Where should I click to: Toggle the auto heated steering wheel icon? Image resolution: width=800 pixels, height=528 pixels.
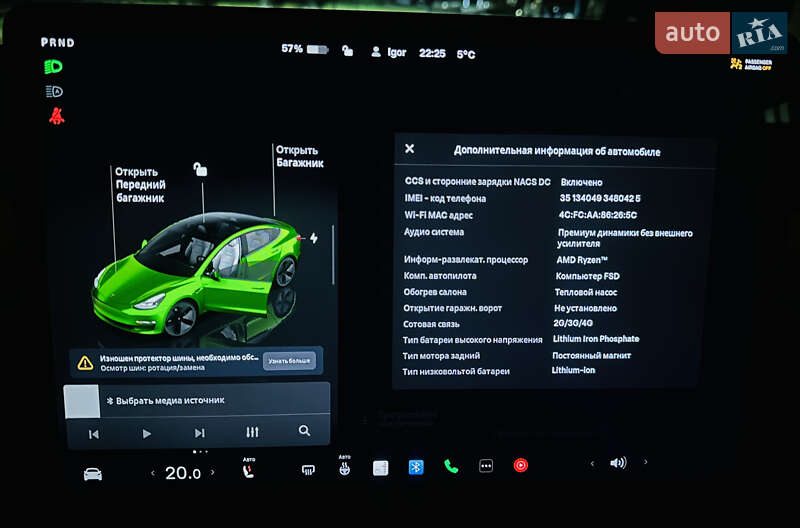pyautogui.click(x=345, y=466)
